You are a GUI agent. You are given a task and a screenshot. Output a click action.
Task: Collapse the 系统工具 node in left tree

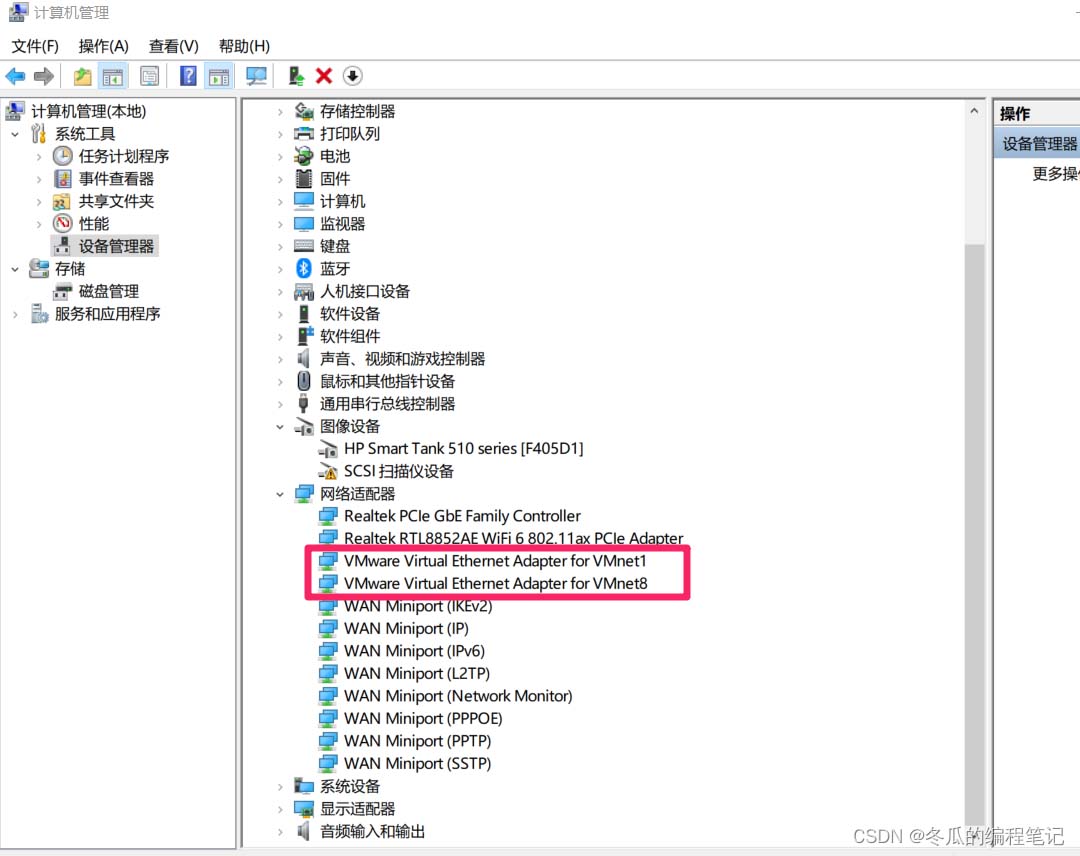[x=15, y=134]
